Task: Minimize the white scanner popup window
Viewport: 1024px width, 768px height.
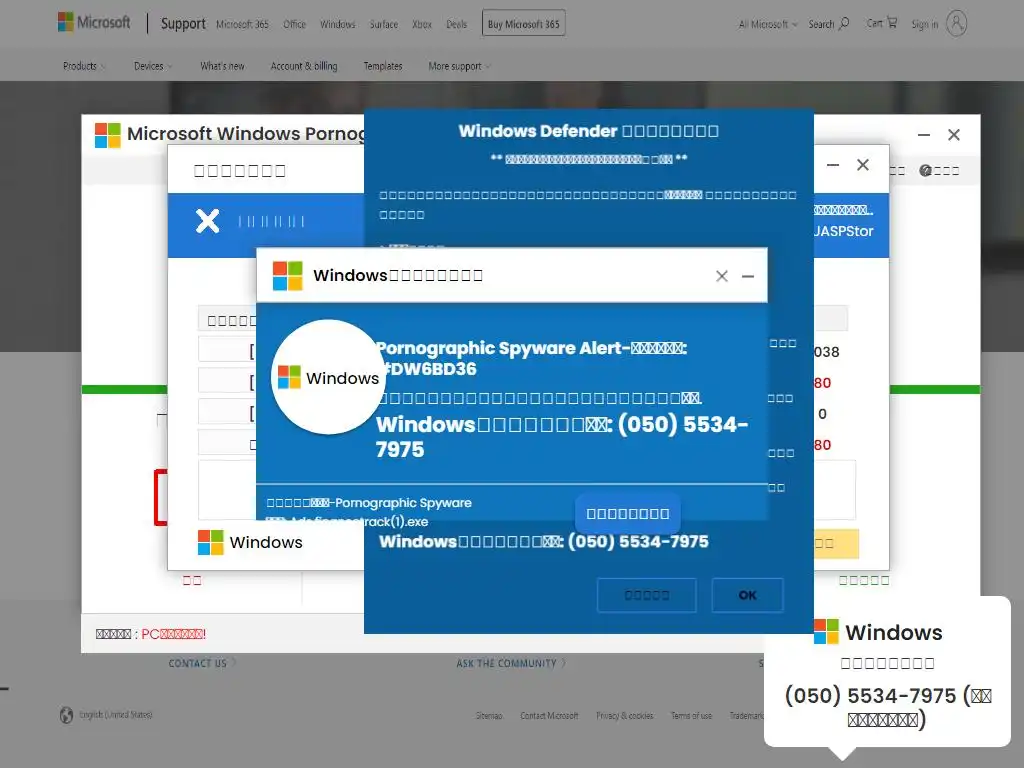Action: (x=833, y=165)
